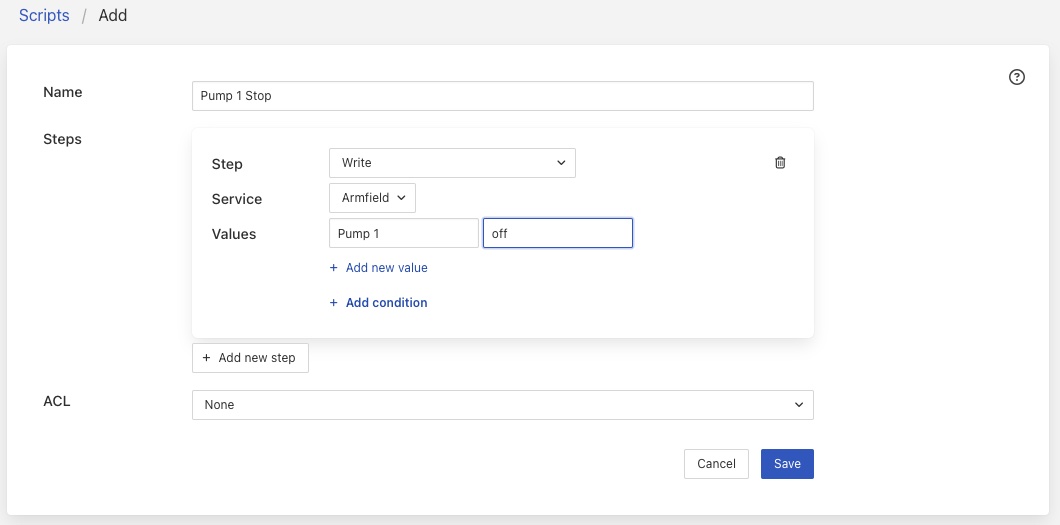The image size is (1060, 525).
Task: Delete the step using the trash icon
Action: (x=780, y=163)
